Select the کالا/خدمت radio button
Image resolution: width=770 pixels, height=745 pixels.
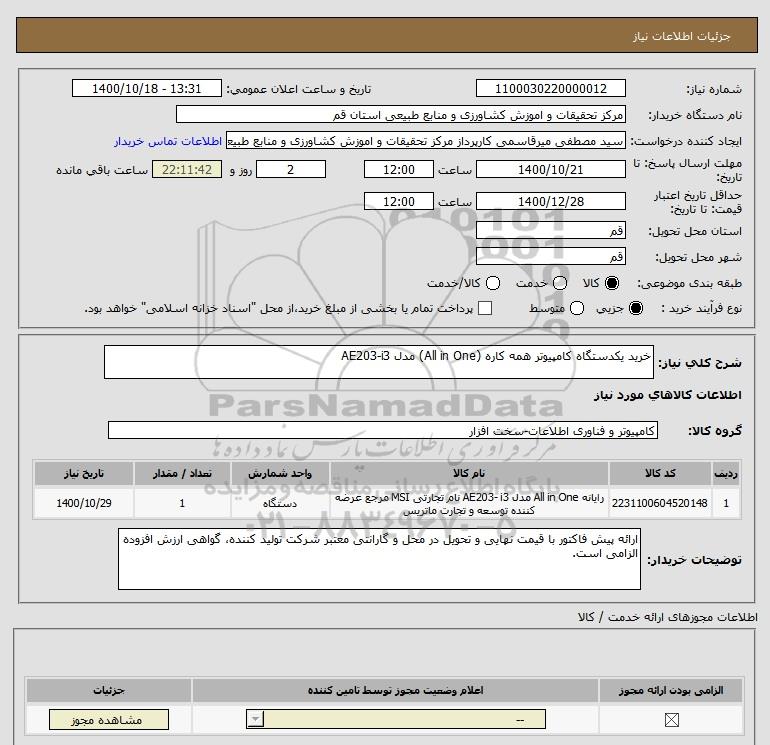(x=493, y=283)
